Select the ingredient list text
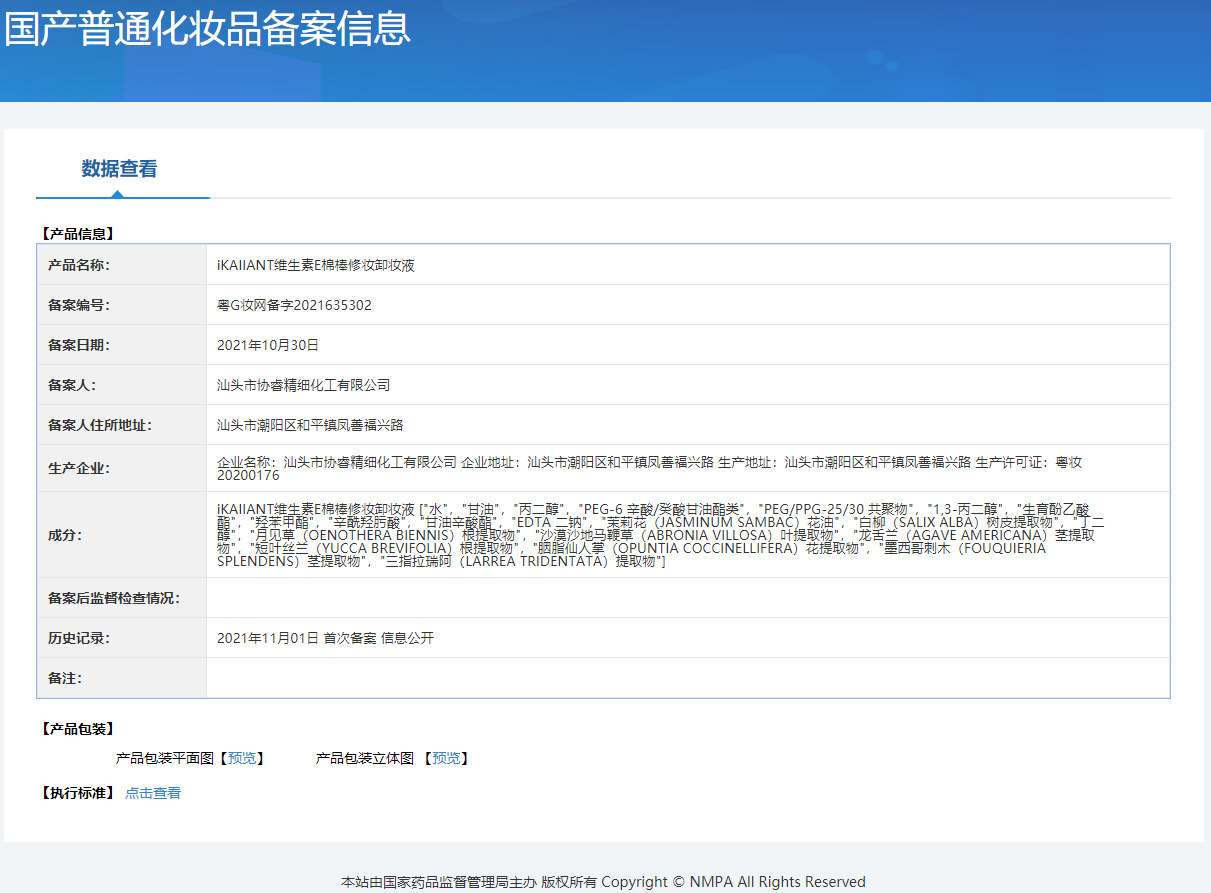The image size is (1211, 893). coord(661,535)
